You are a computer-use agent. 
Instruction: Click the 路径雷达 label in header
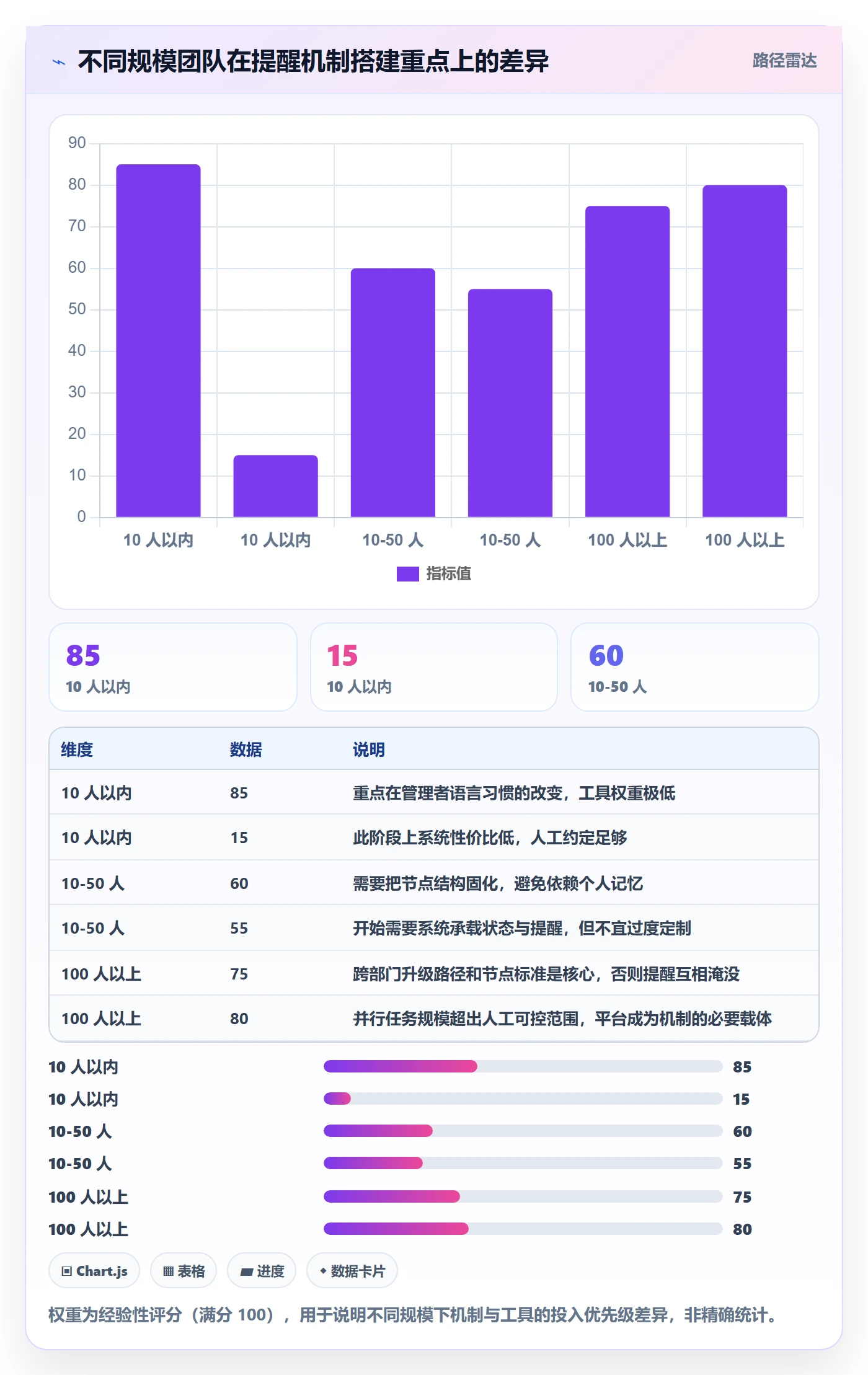pos(784,61)
